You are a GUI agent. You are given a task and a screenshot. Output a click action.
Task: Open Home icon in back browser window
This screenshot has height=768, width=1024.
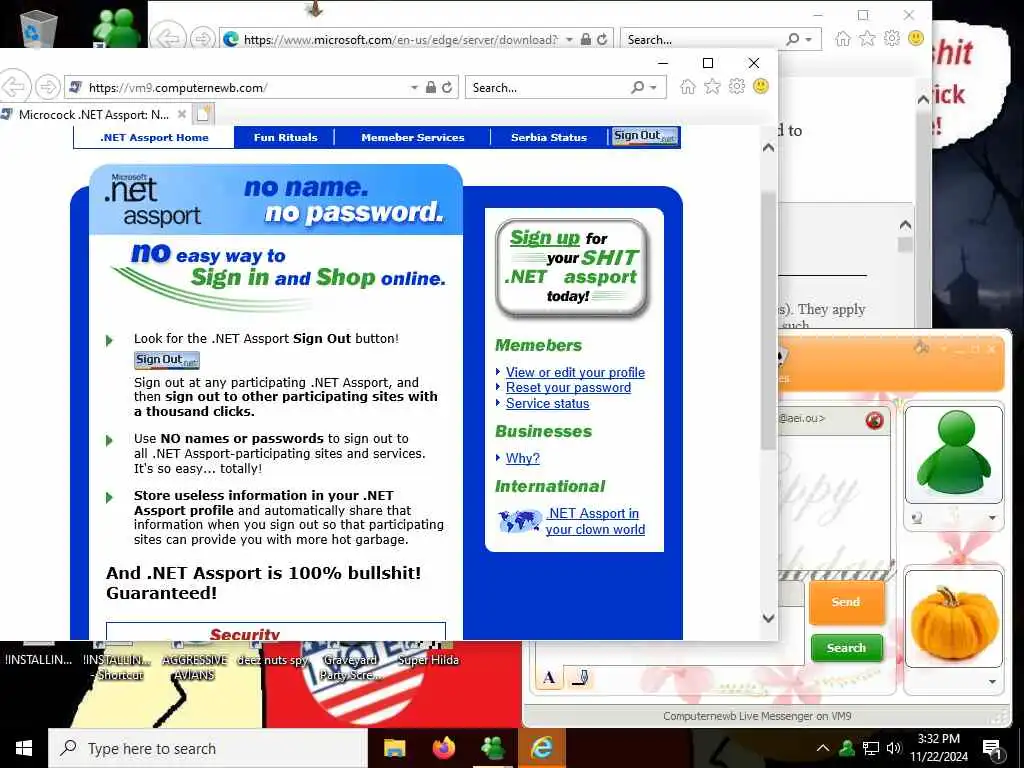(843, 39)
